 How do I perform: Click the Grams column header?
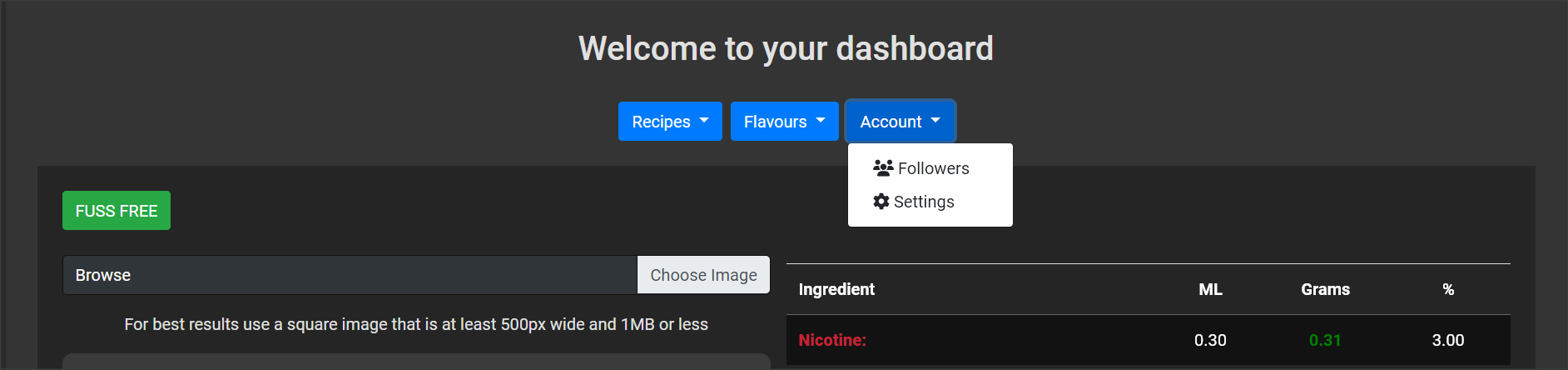1325,289
